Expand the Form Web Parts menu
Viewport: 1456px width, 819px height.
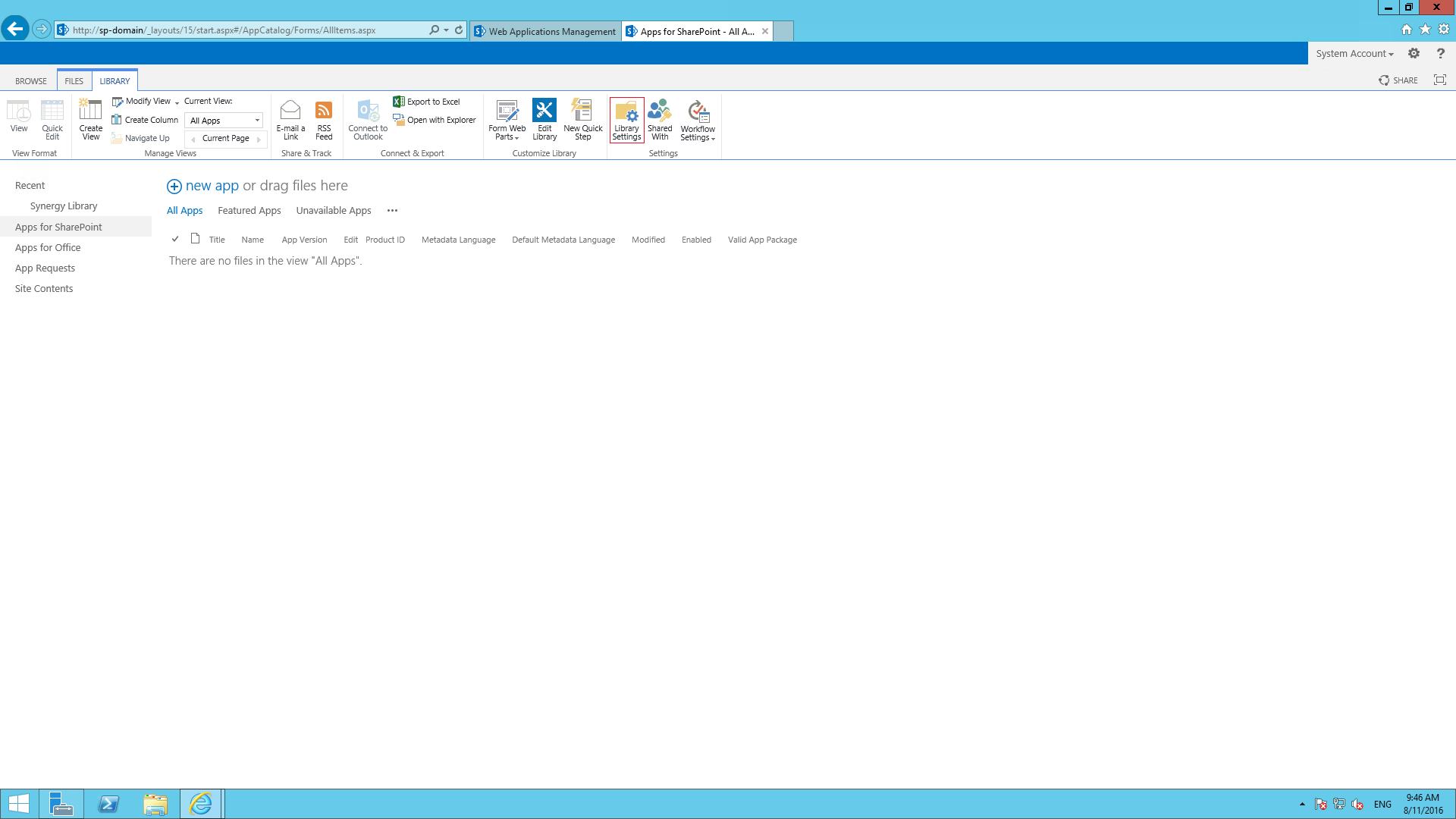[x=507, y=120]
